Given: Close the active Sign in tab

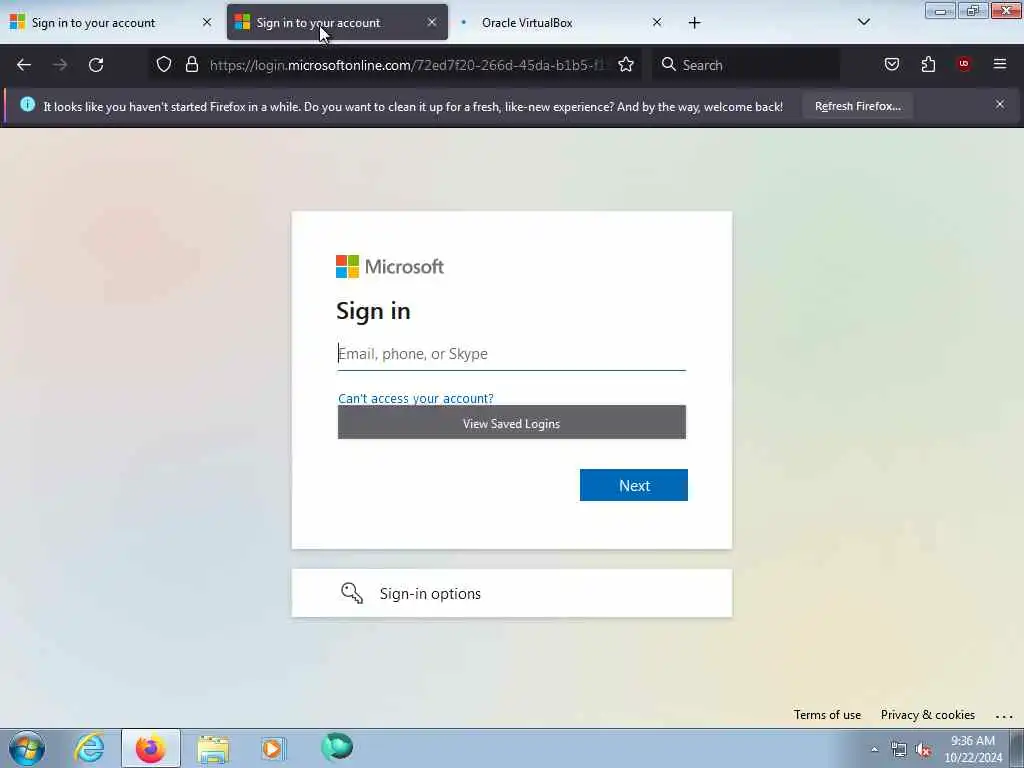Looking at the screenshot, I should (x=432, y=22).
